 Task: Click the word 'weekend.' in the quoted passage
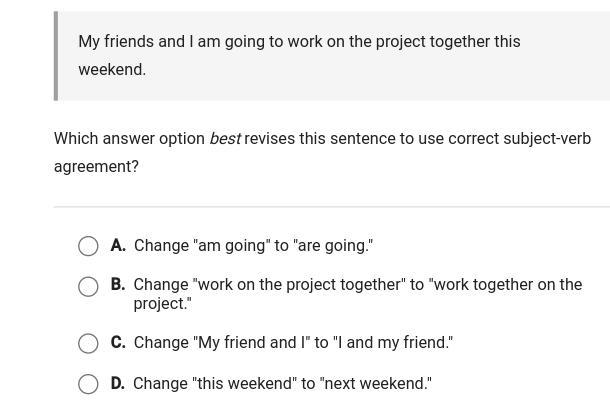click(x=112, y=69)
